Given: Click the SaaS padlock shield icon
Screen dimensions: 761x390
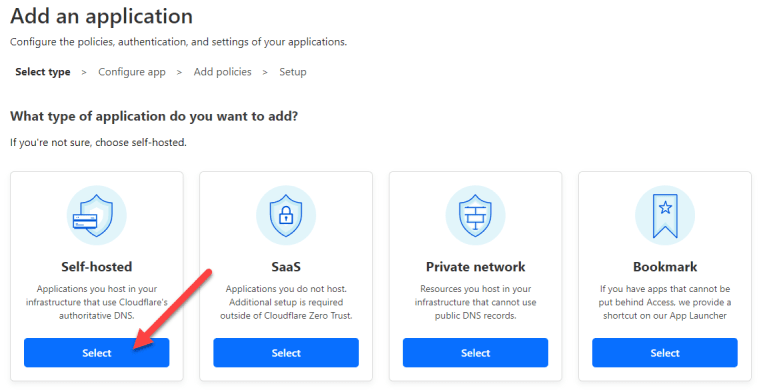Looking at the screenshot, I should (x=286, y=215).
